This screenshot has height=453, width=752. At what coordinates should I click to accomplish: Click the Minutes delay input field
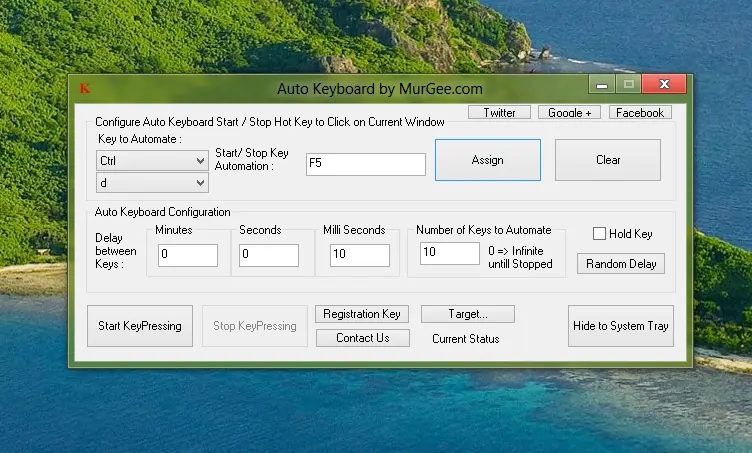[188, 256]
